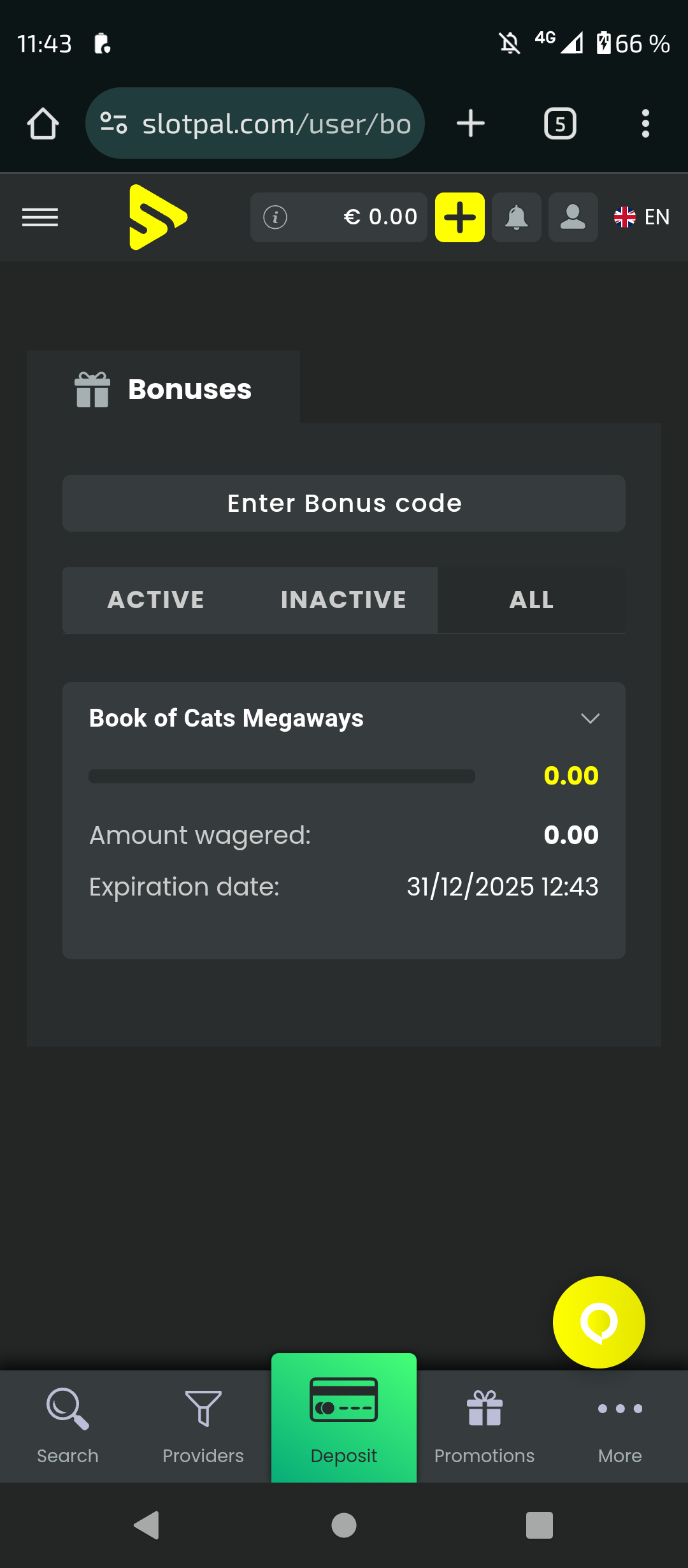Click the balance info icon
Viewport: 688px width, 1568px height.
(275, 217)
